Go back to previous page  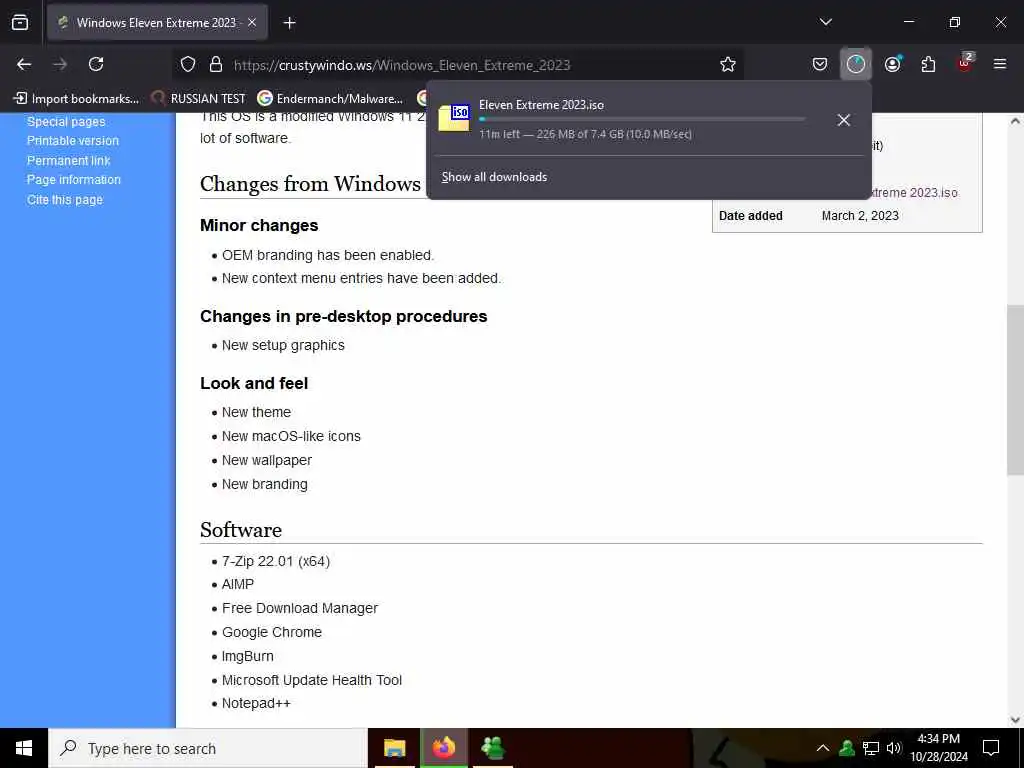tap(24, 64)
